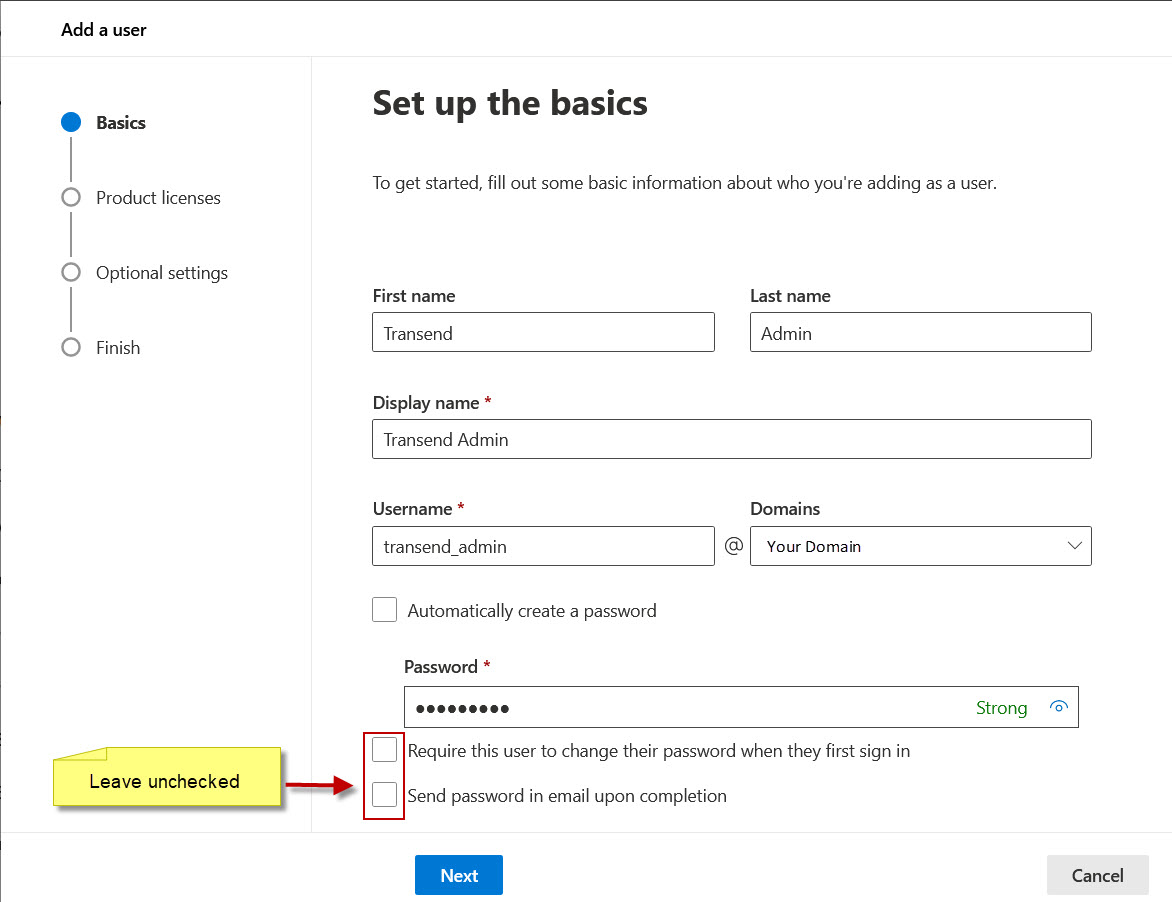Enable require password change at first sign in

(x=384, y=749)
